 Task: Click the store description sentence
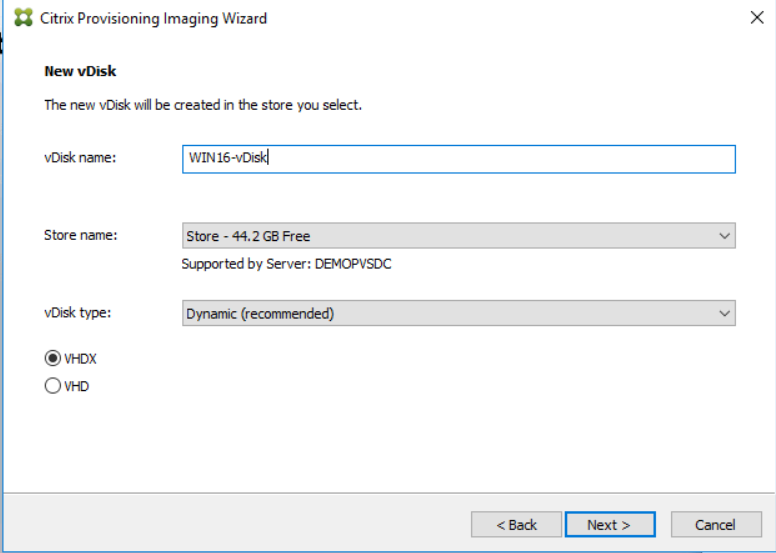[x=203, y=105]
